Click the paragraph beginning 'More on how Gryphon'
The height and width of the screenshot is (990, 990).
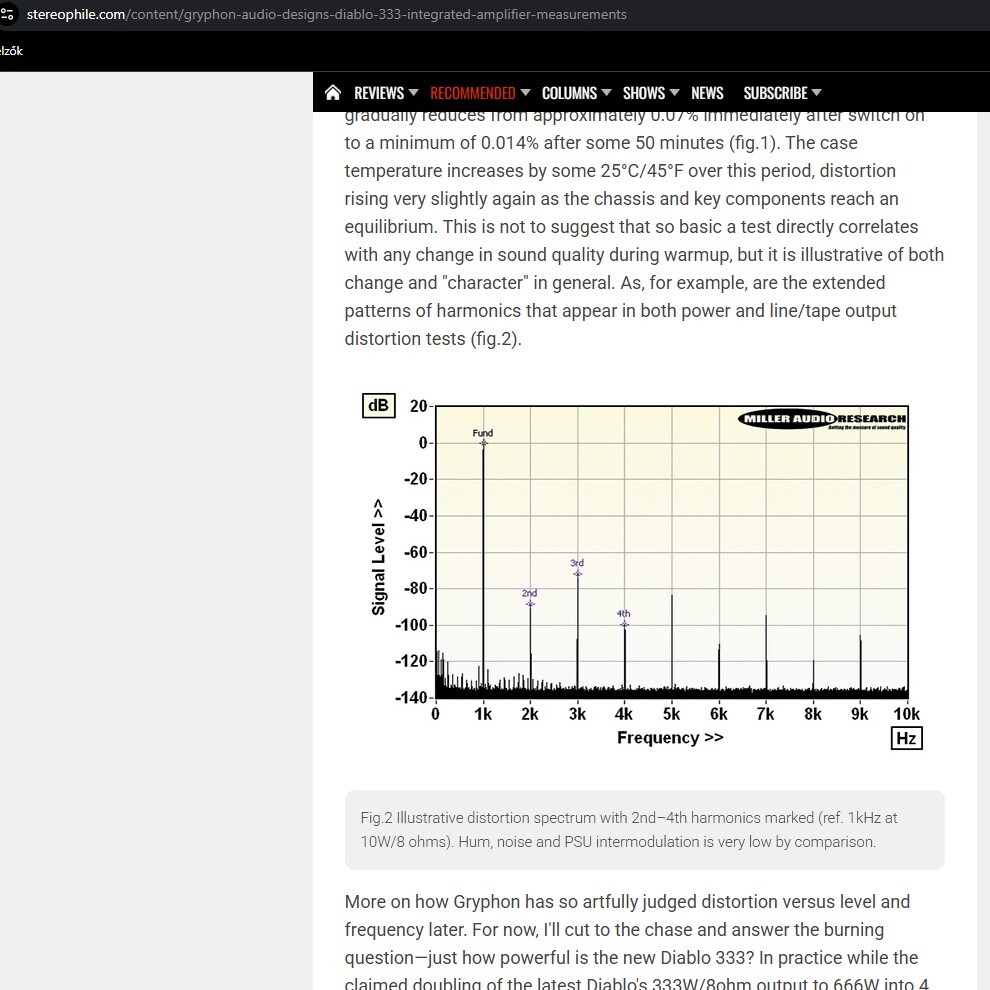point(636,942)
